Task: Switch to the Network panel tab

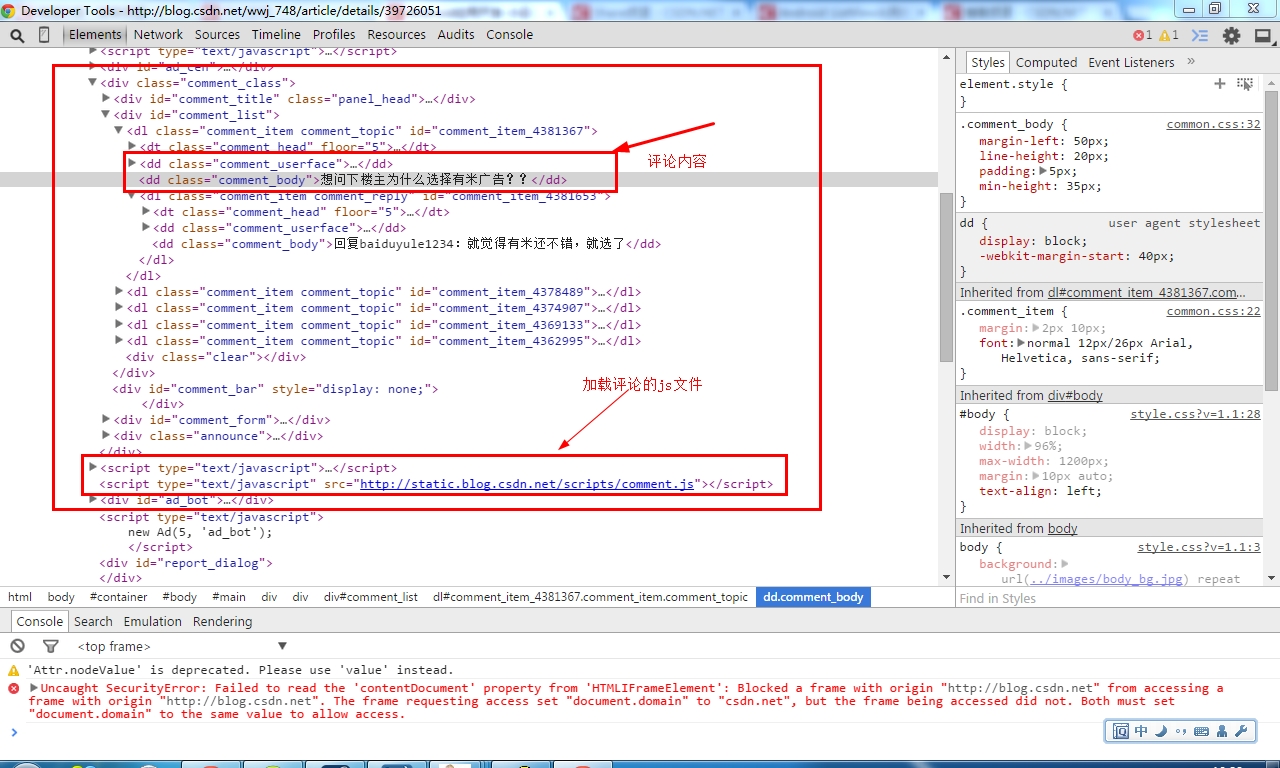Action: click(158, 34)
